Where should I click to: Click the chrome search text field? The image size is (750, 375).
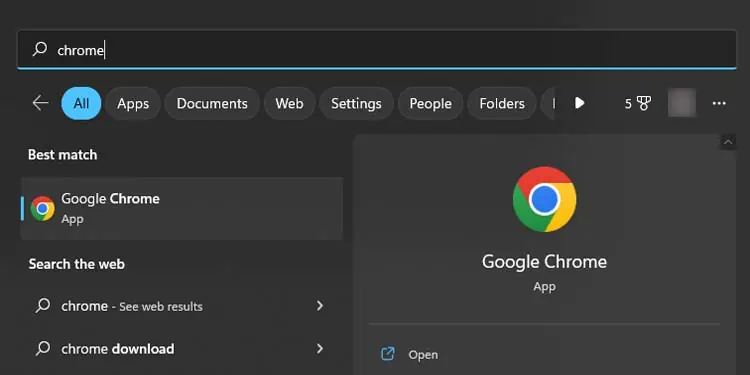[377, 49]
